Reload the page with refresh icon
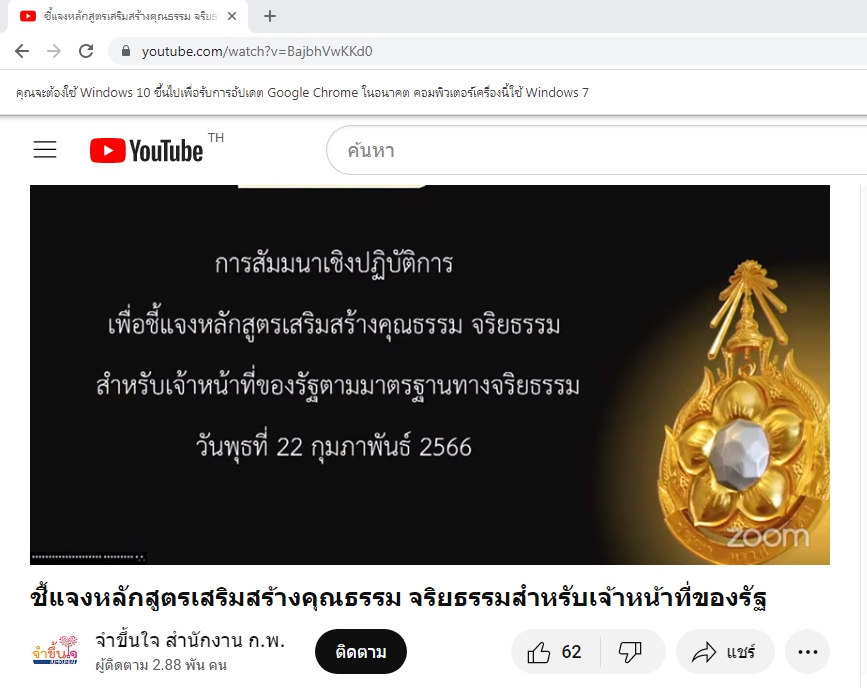 86,51
